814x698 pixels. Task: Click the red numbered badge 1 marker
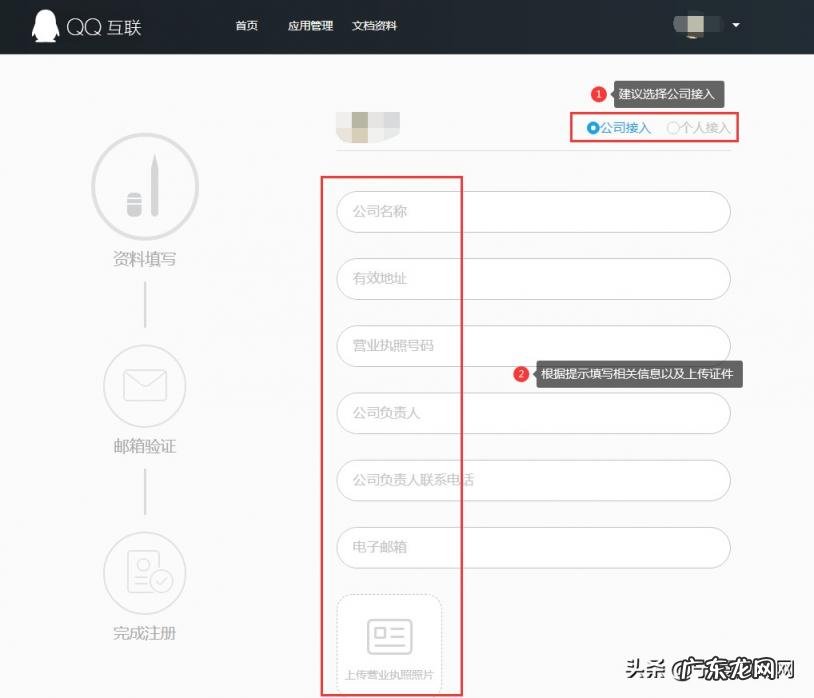598,93
